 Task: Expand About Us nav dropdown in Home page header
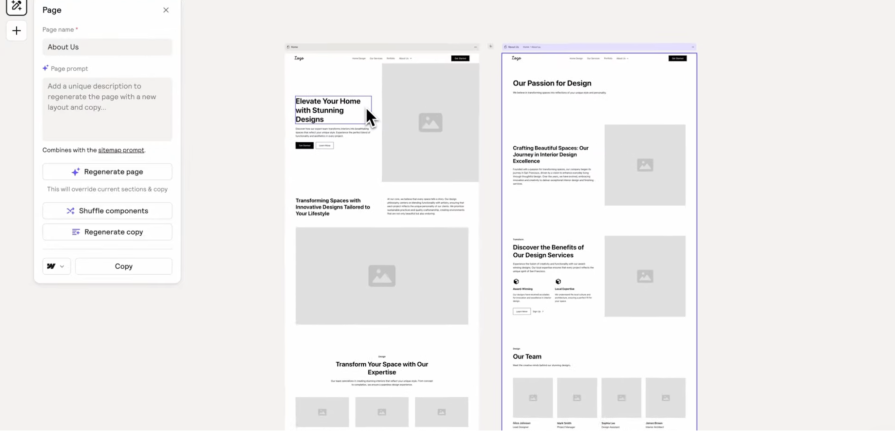[405, 58]
